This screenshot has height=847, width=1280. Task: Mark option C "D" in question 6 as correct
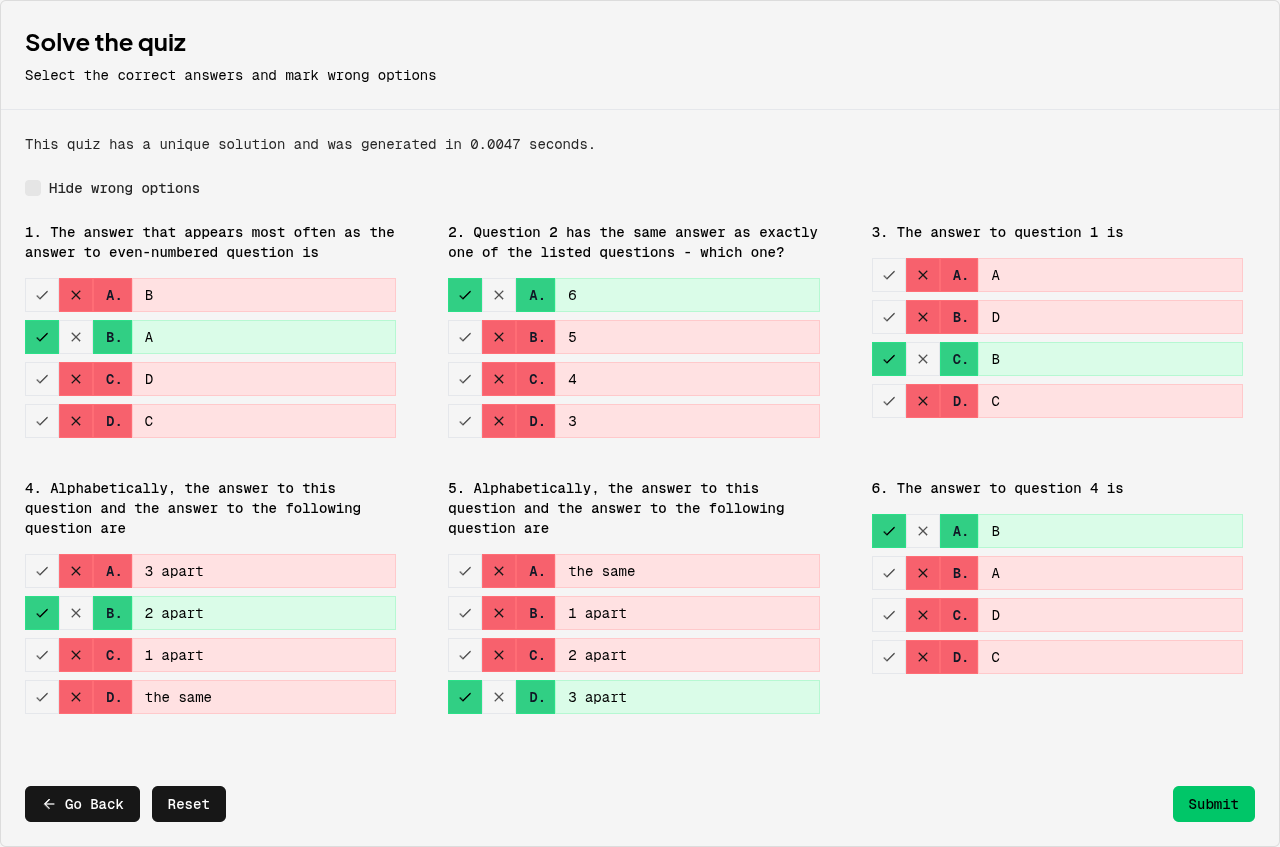click(x=889, y=615)
